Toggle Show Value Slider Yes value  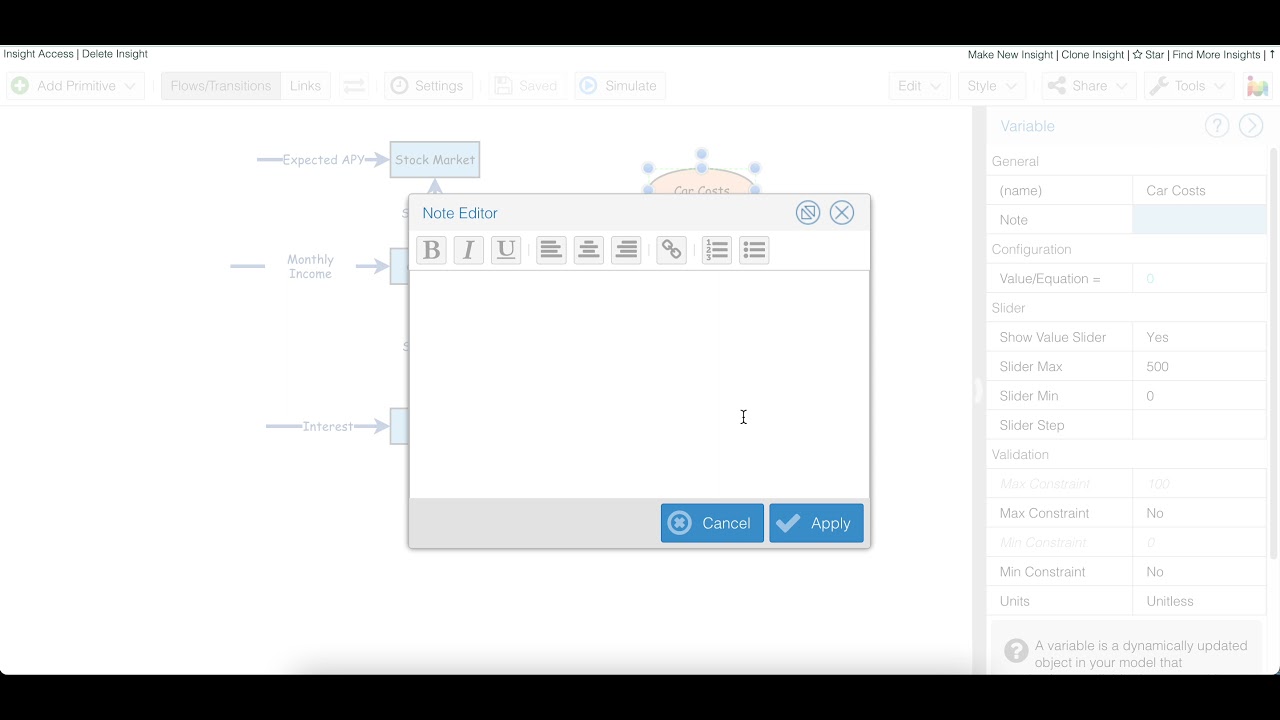click(1199, 337)
